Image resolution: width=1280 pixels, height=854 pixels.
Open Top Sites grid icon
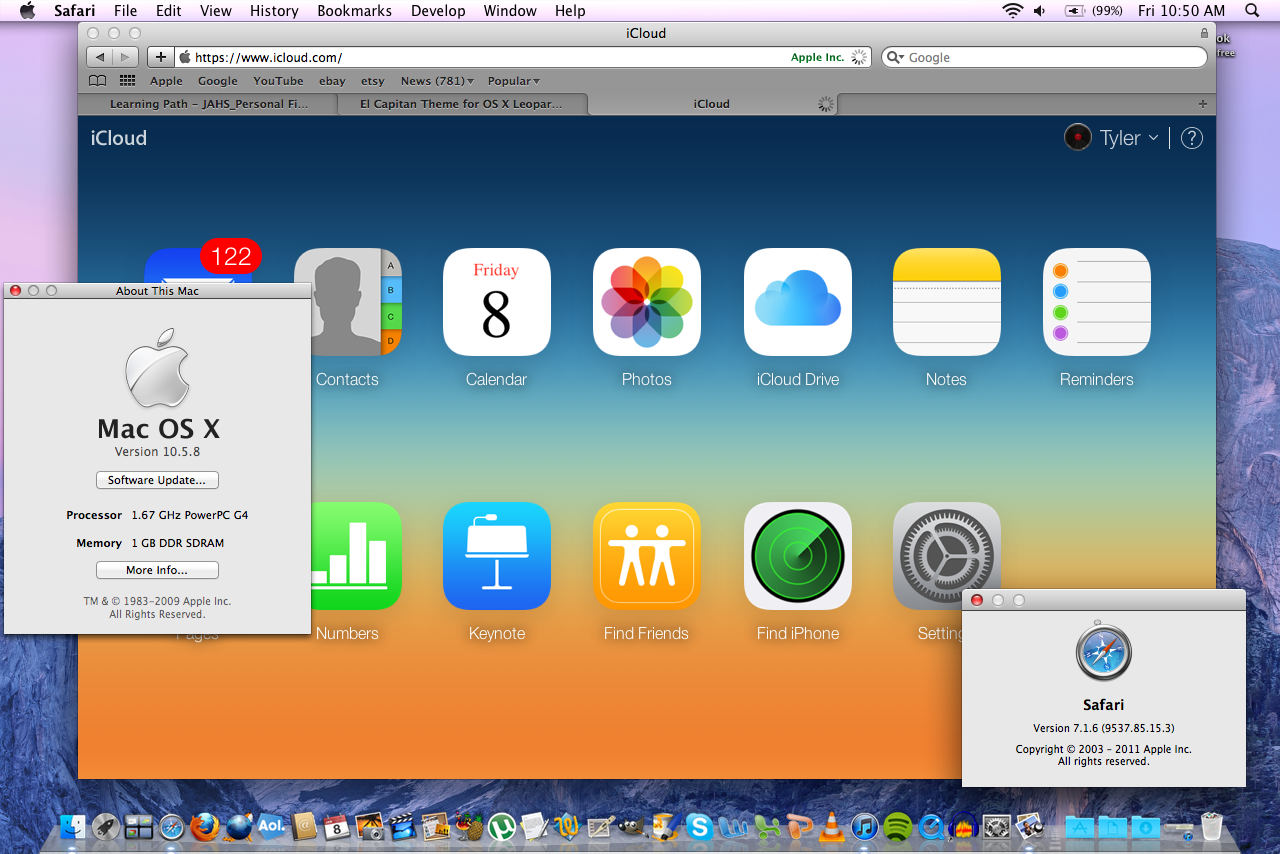click(x=127, y=81)
